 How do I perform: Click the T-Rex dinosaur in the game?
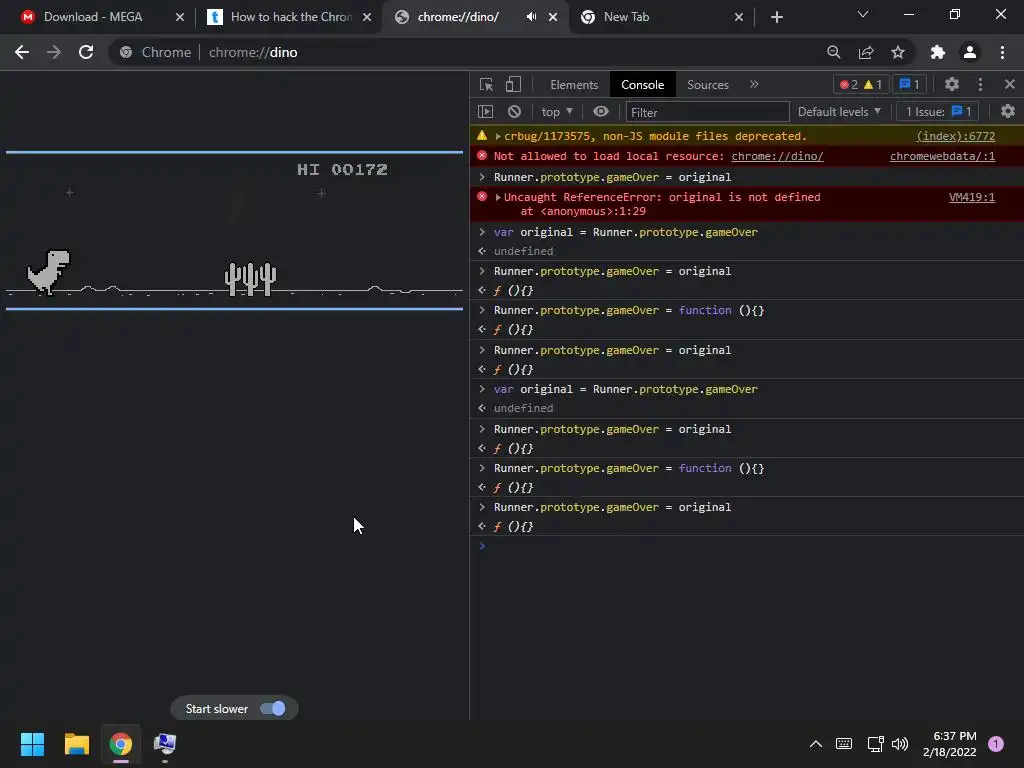pyautogui.click(x=48, y=272)
